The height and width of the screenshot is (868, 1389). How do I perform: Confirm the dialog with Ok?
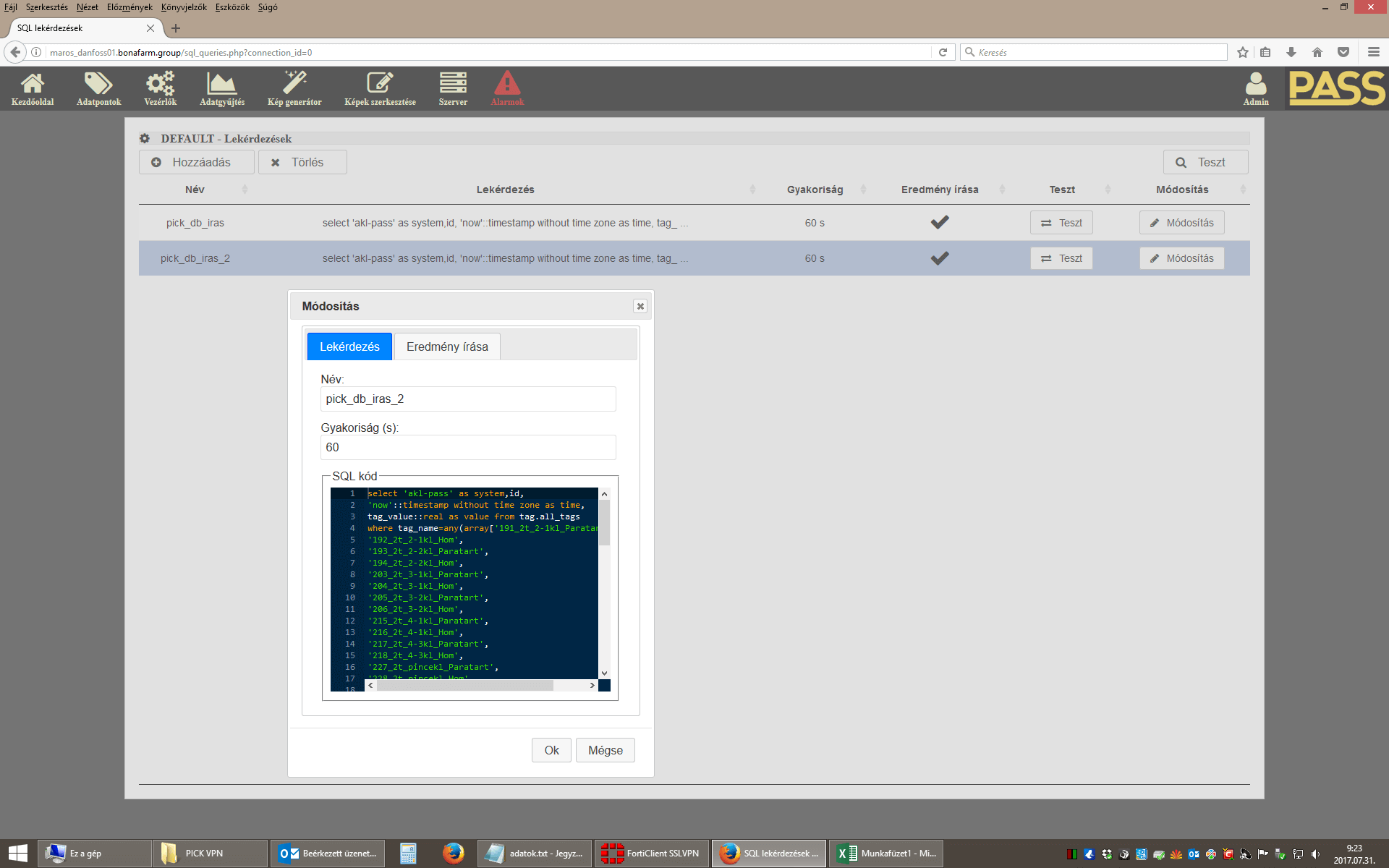click(x=551, y=750)
